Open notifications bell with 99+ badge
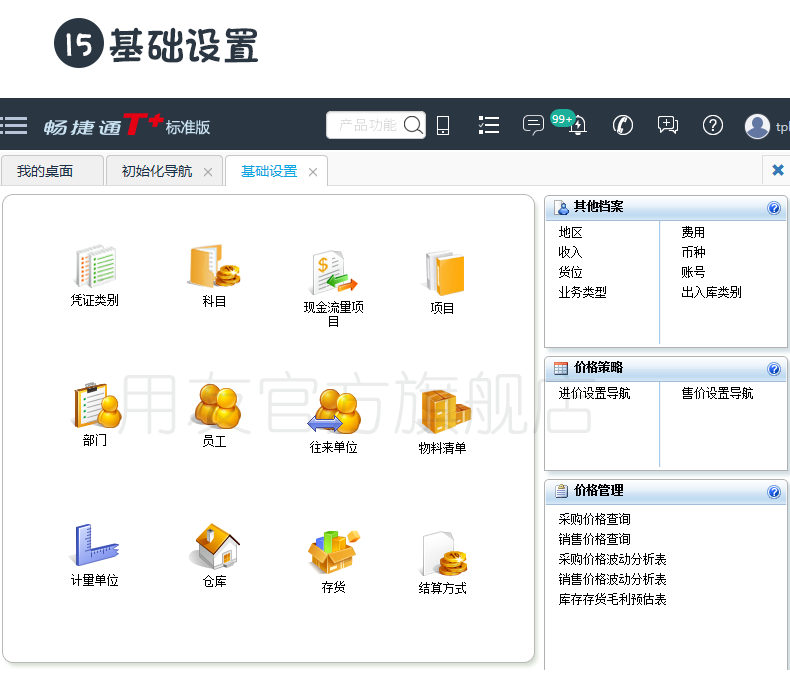790x682 pixels. pos(577,125)
